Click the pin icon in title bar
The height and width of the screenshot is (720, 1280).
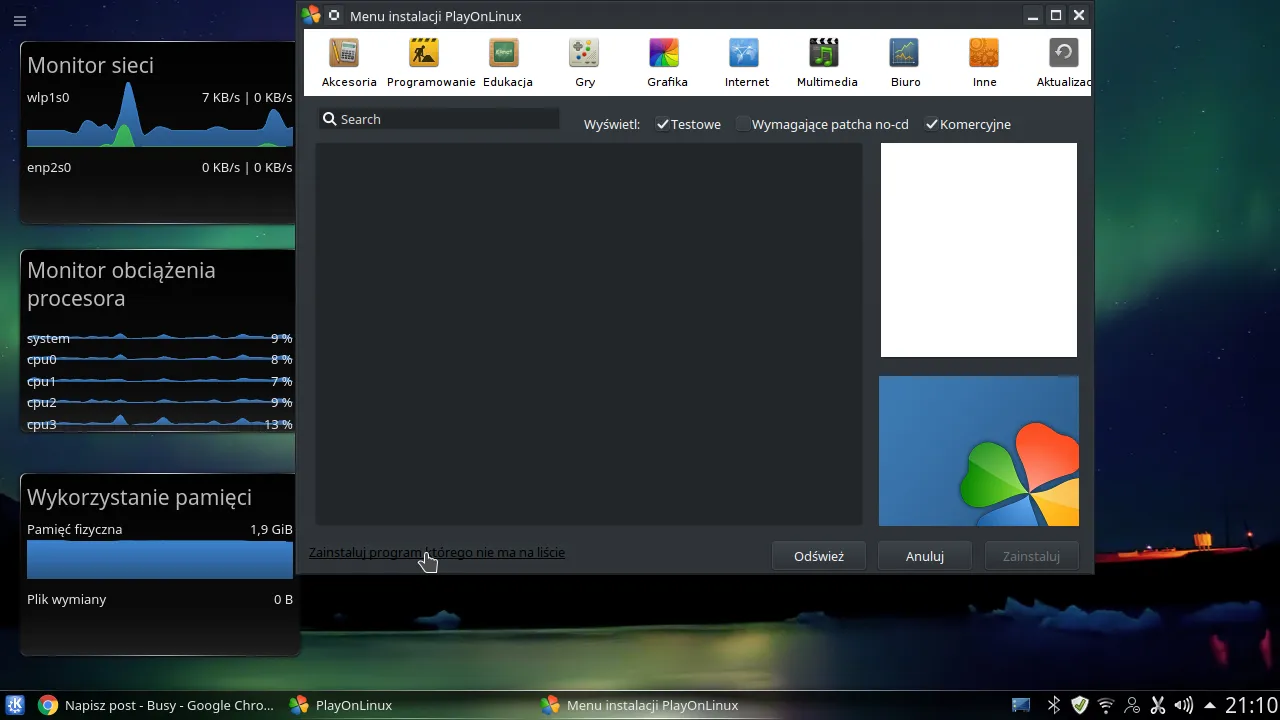pyautogui.click(x=334, y=15)
